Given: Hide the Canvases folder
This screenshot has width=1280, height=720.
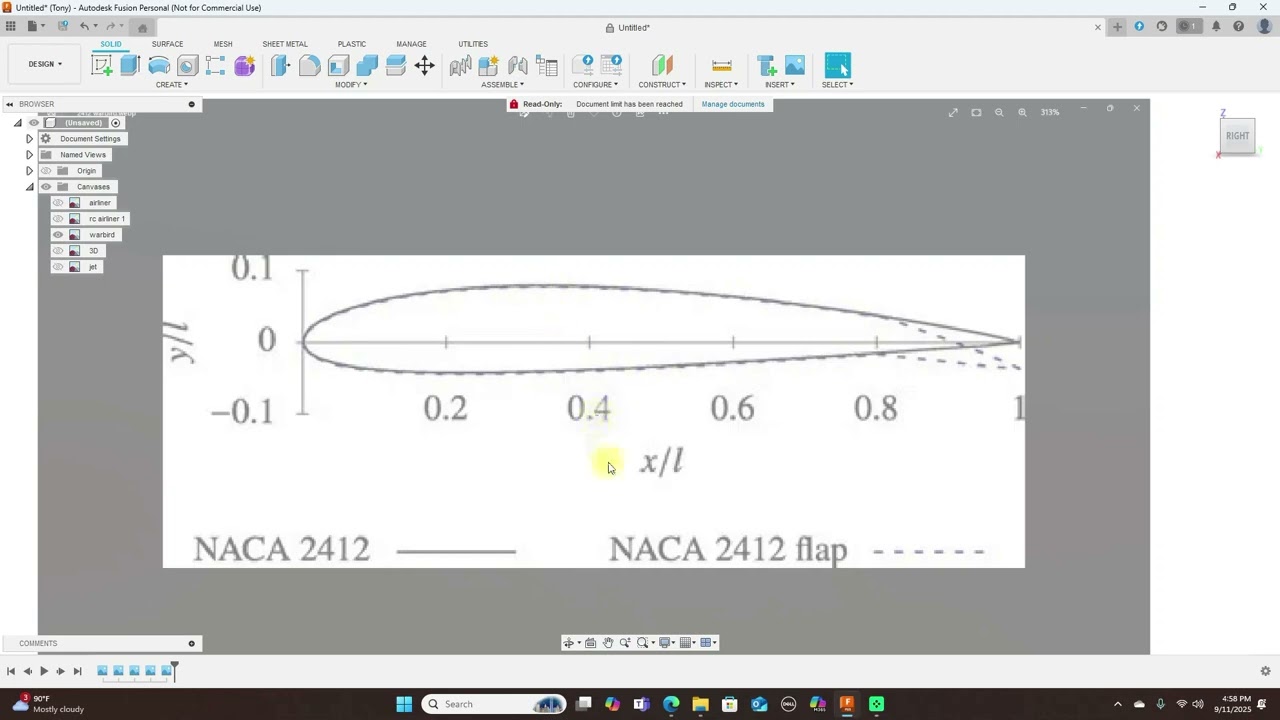Looking at the screenshot, I should (x=46, y=187).
